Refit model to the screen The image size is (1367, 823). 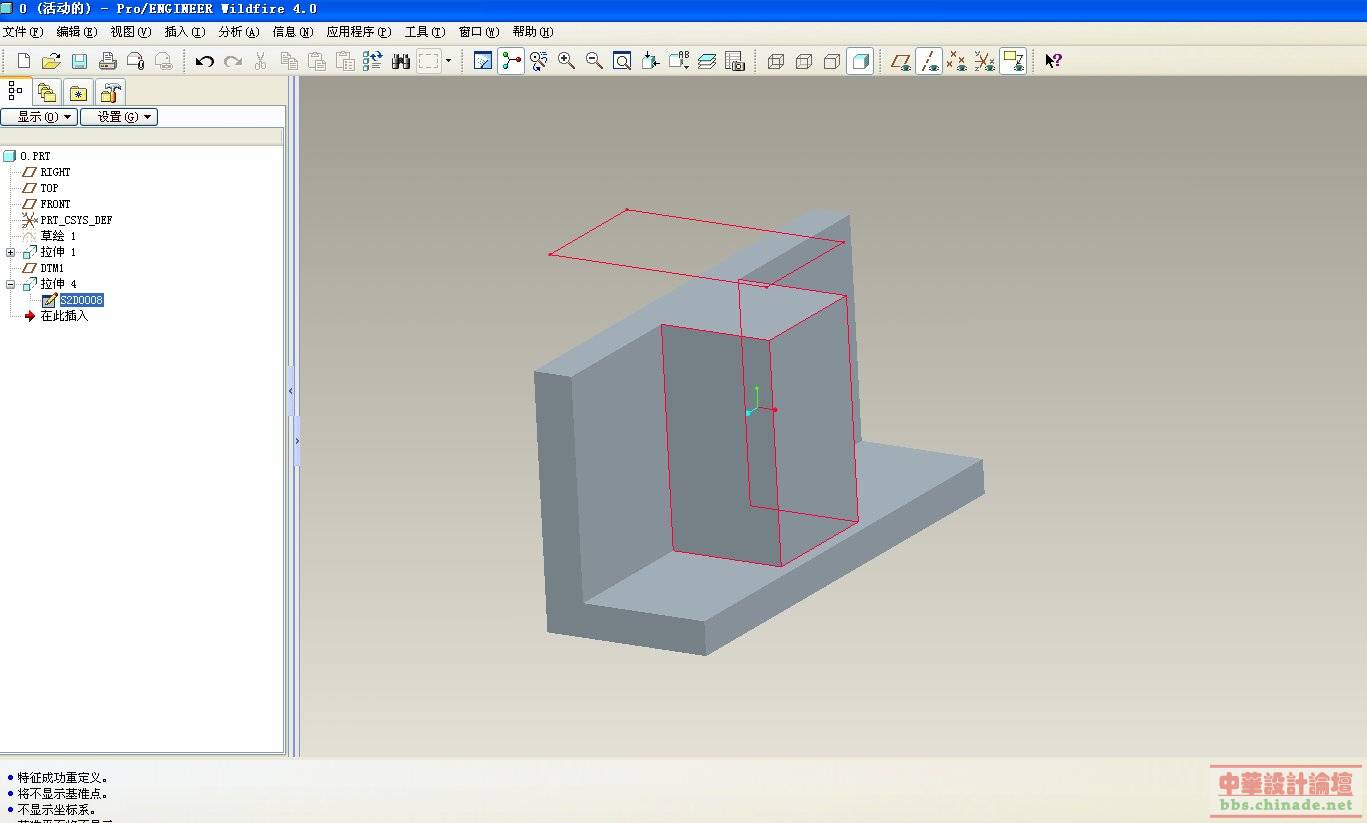click(622, 61)
